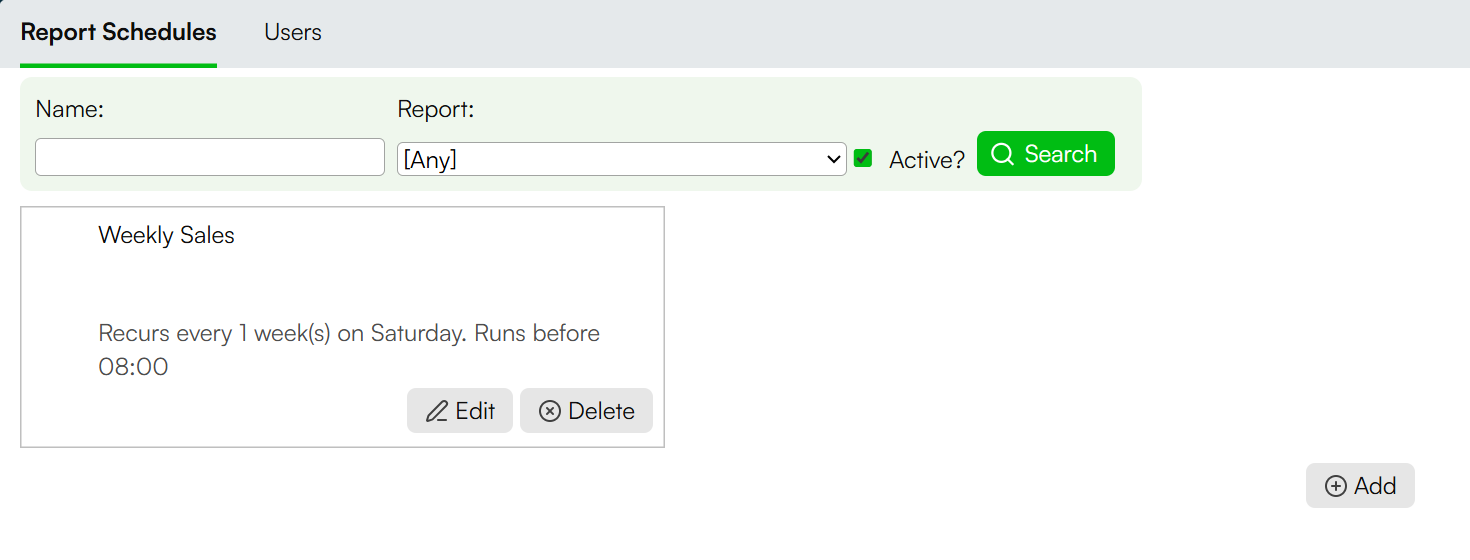Screen dimensions: 1470x560
Task: Delete the Weekly Sales schedule
Action: [x=586, y=410]
